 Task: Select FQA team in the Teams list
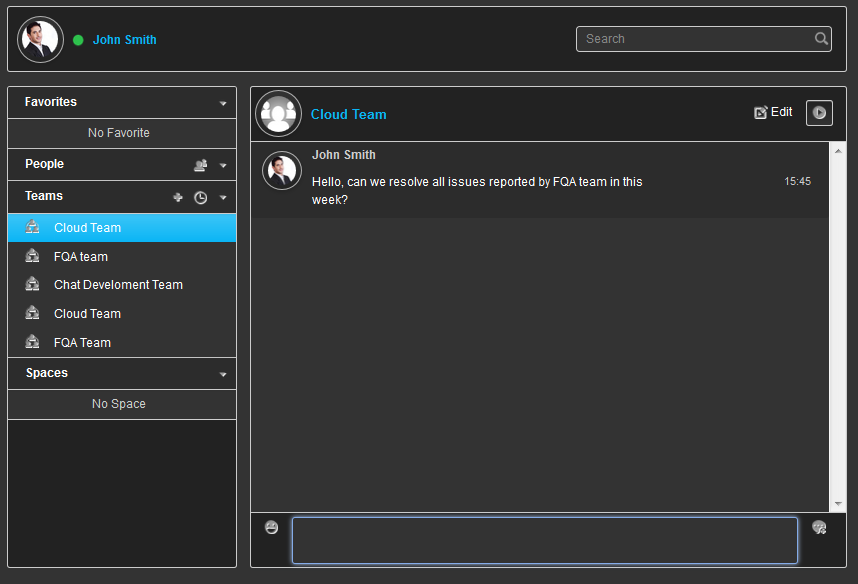coord(122,256)
